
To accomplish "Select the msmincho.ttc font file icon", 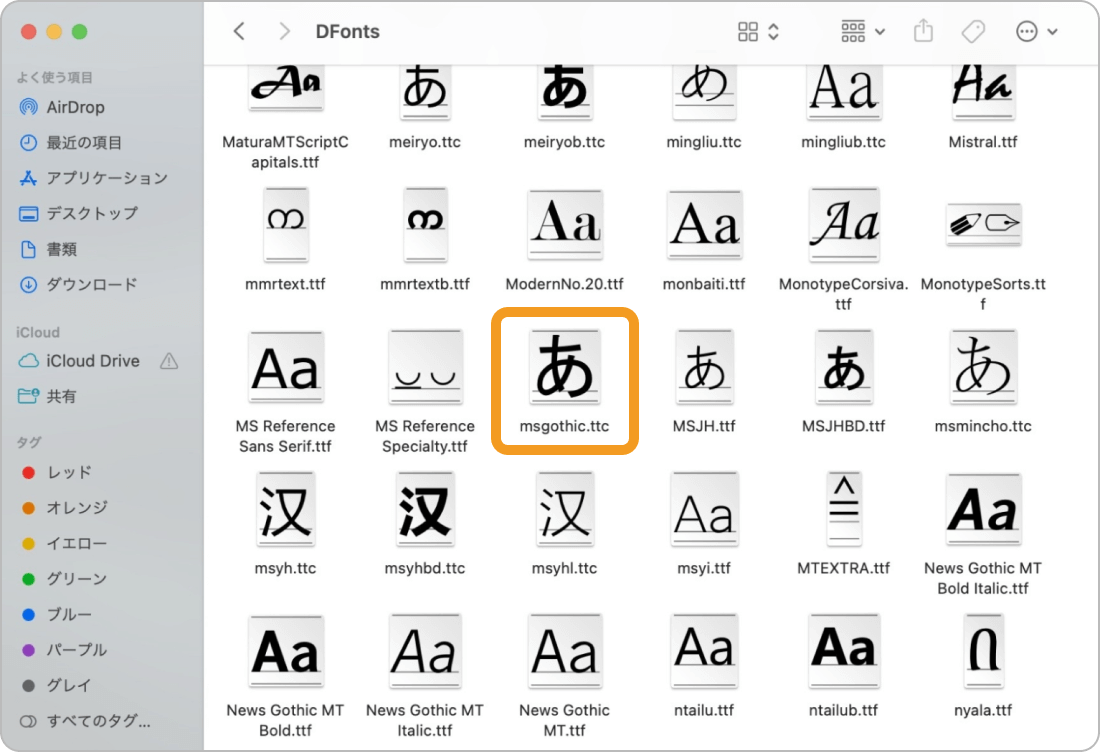I will 983,367.
